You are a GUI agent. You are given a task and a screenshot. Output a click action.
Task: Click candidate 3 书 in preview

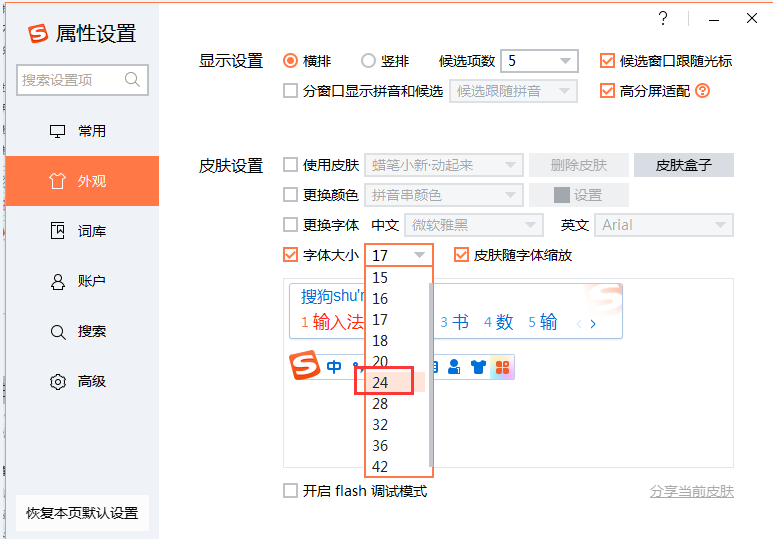coord(454,322)
